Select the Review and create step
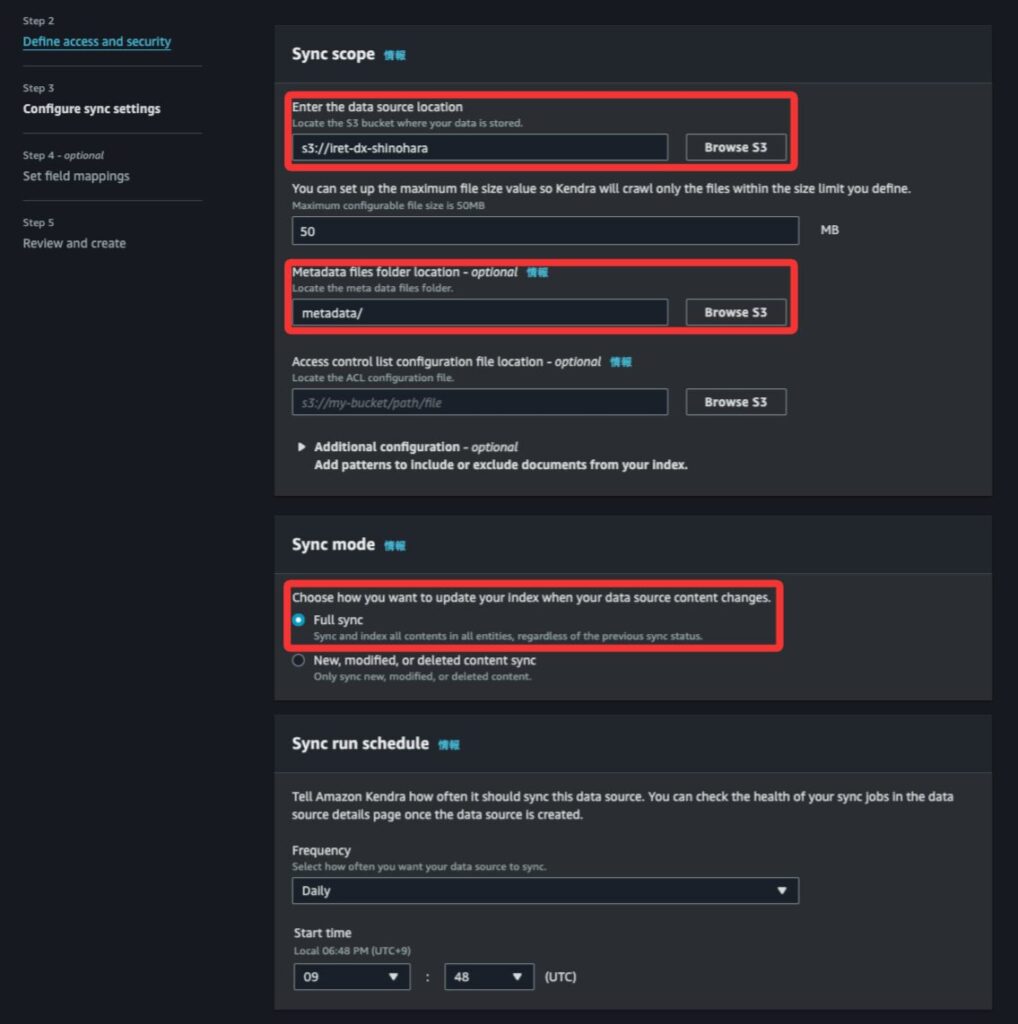Image resolution: width=1018 pixels, height=1024 pixels. click(x=74, y=243)
